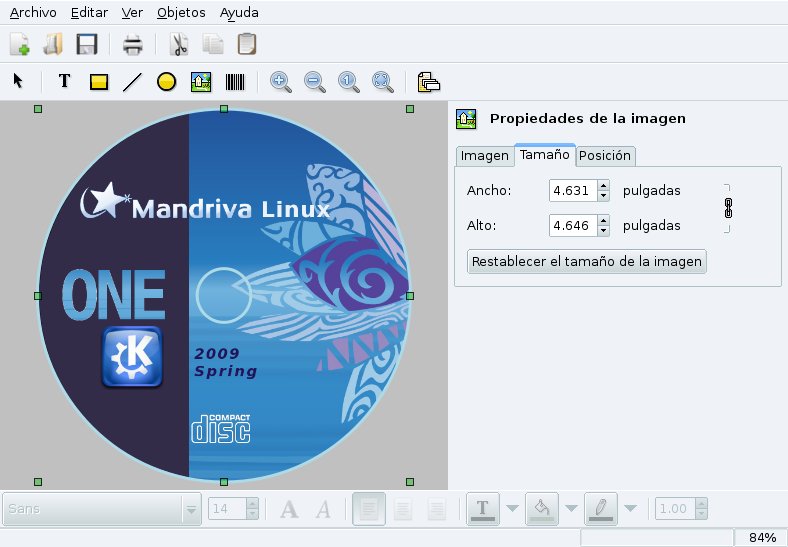The height and width of the screenshot is (547, 788).
Task: Open the Objetos menu
Action: coord(181,13)
